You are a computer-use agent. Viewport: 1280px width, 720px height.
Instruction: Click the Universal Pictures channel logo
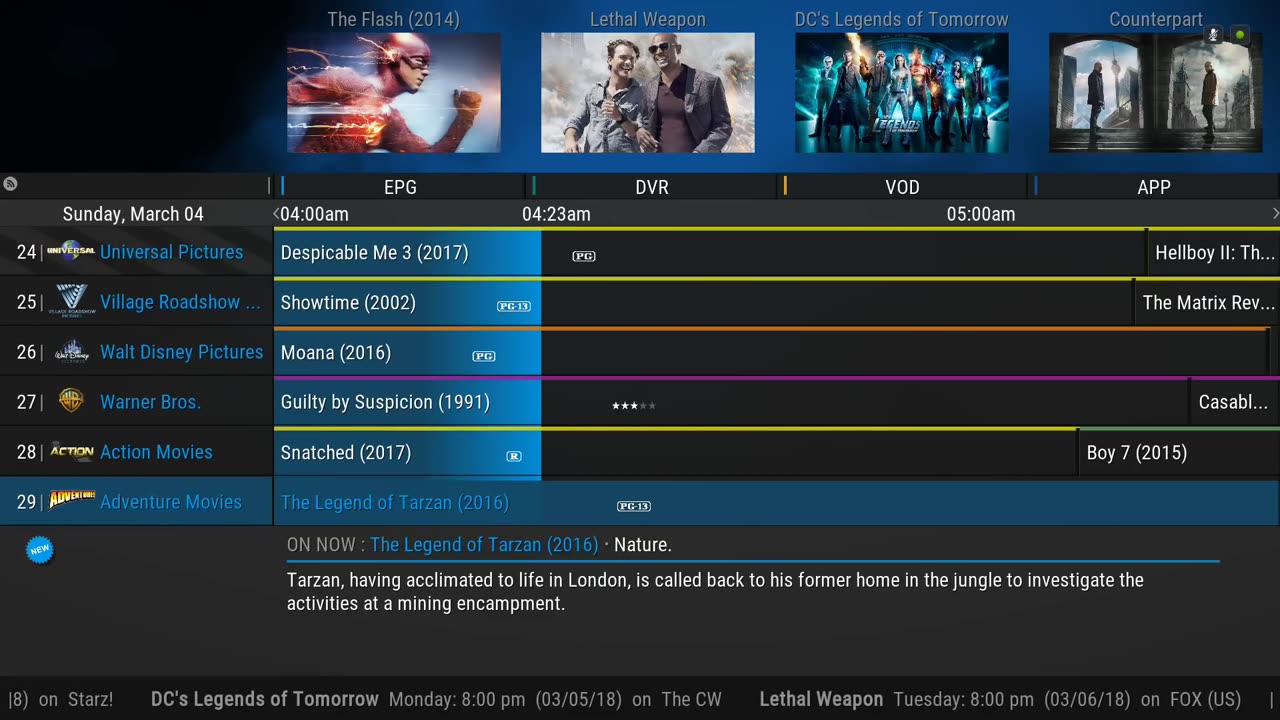[x=71, y=251]
